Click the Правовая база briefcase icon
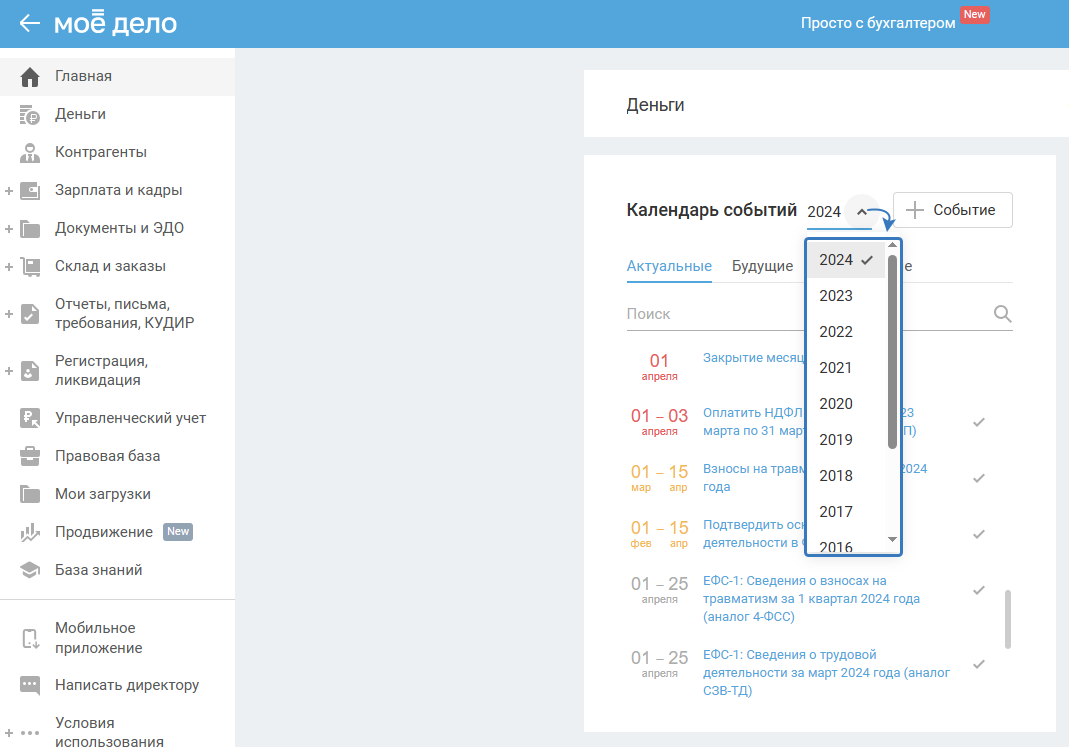The width and height of the screenshot is (1069, 747). pos(30,456)
